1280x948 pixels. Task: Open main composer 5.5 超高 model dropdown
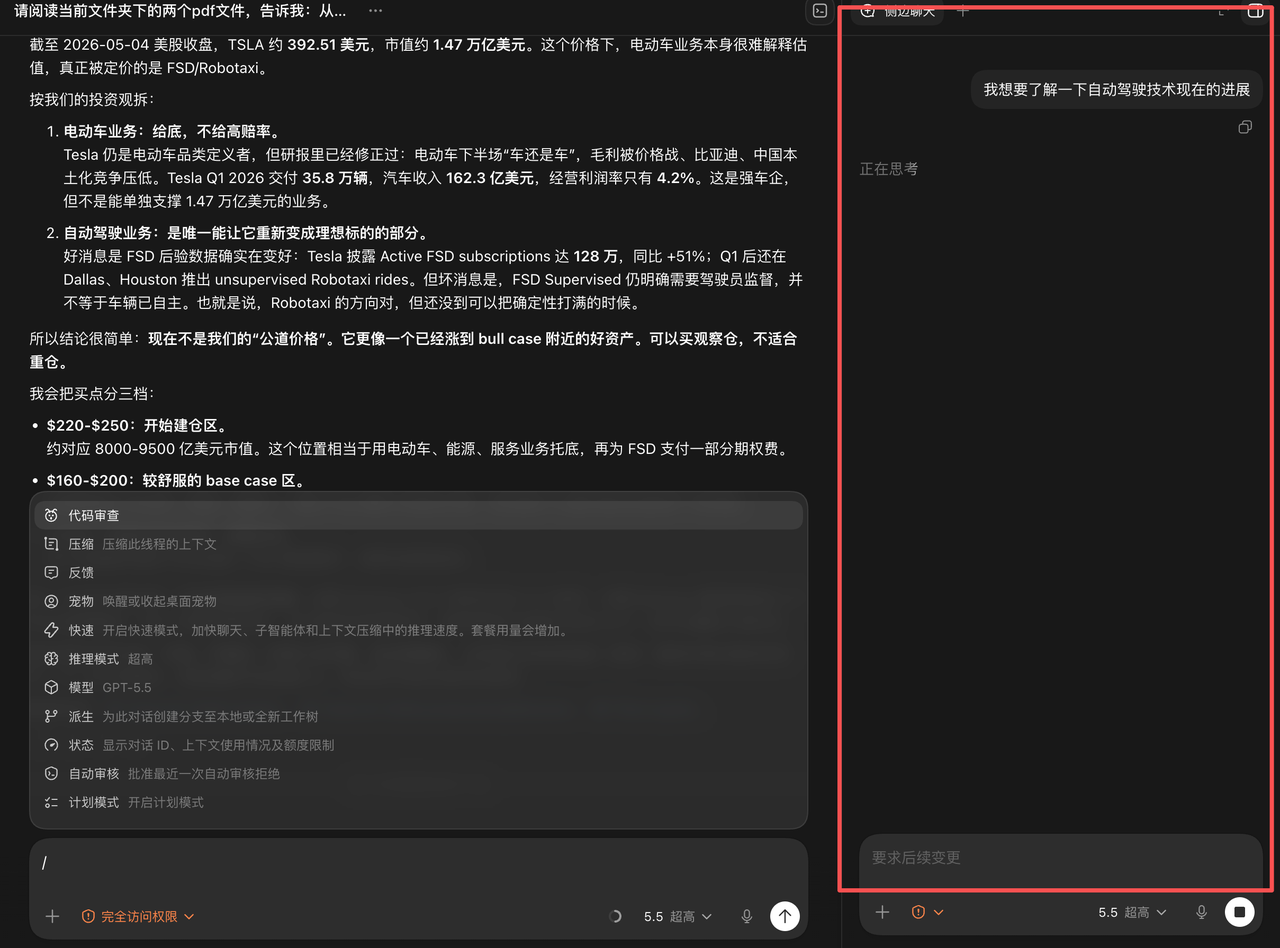tap(678, 916)
